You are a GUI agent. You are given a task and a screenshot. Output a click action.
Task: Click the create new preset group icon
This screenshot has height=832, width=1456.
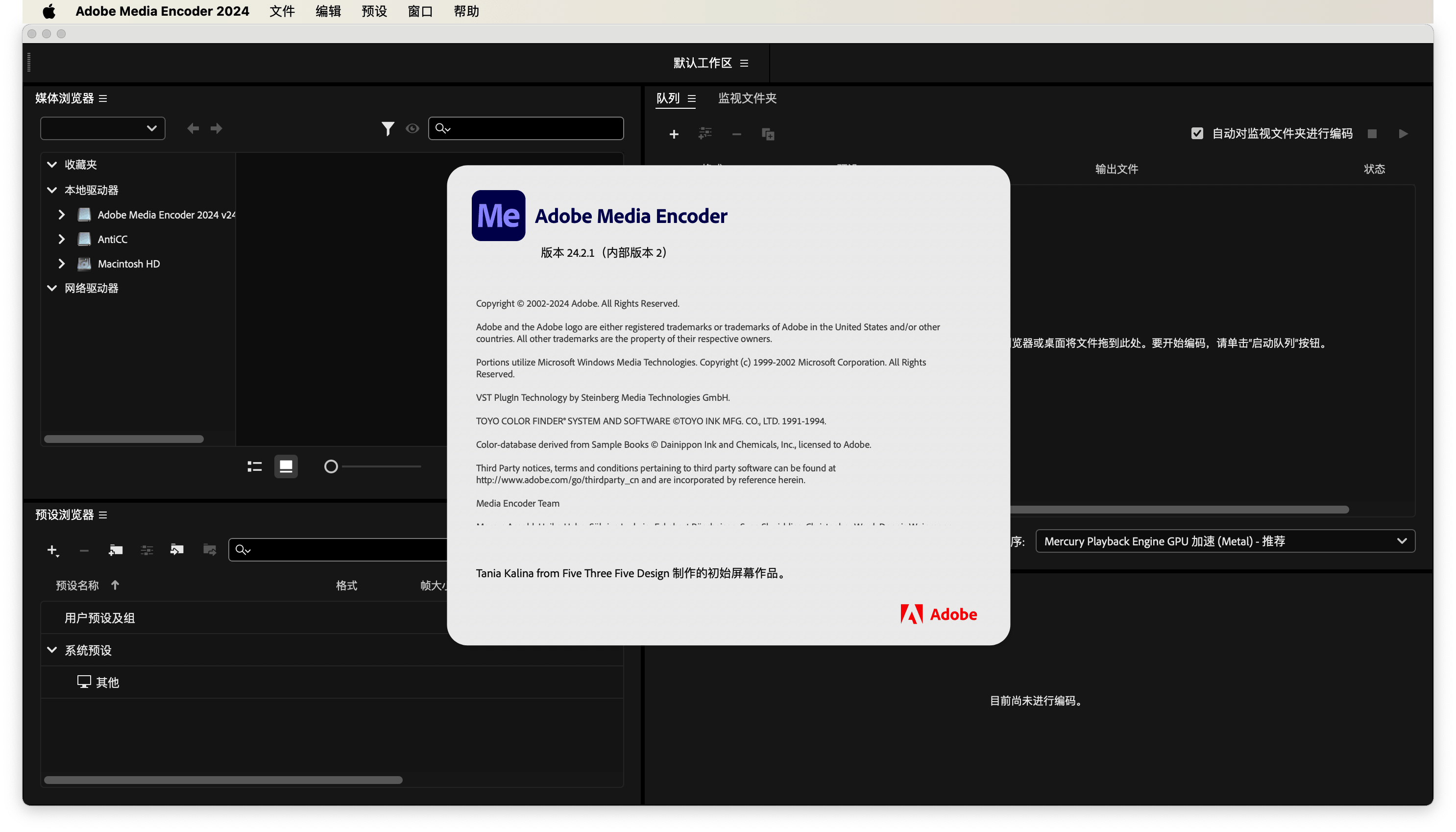pyautogui.click(x=116, y=550)
